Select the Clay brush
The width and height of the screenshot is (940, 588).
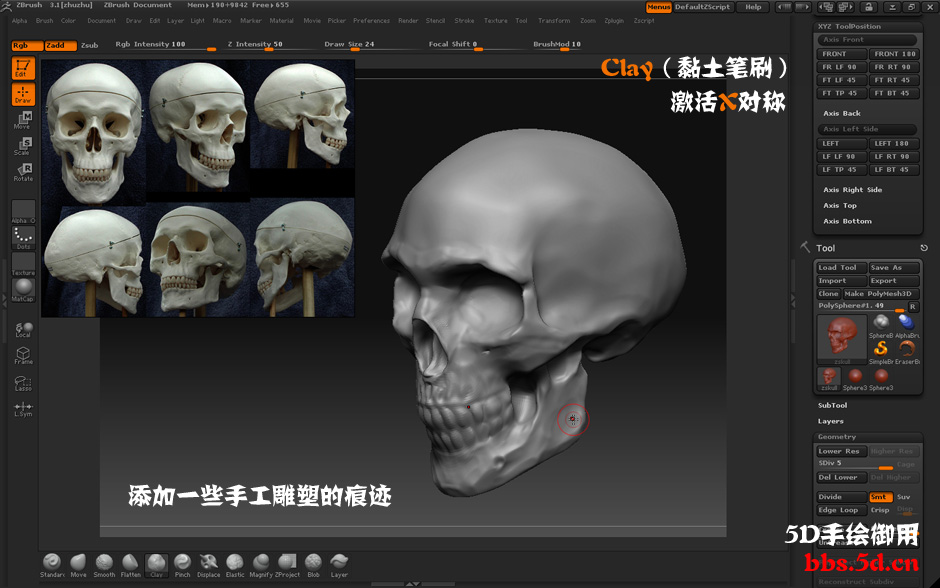point(156,566)
